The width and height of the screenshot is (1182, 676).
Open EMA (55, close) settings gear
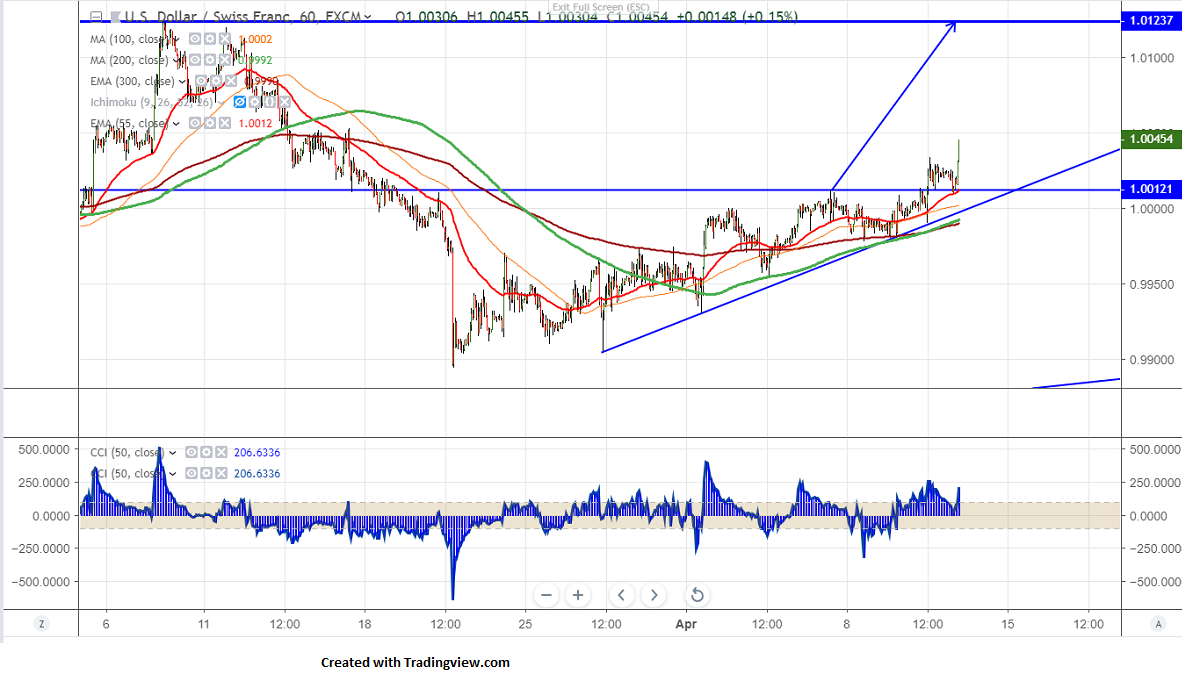[x=210, y=124]
